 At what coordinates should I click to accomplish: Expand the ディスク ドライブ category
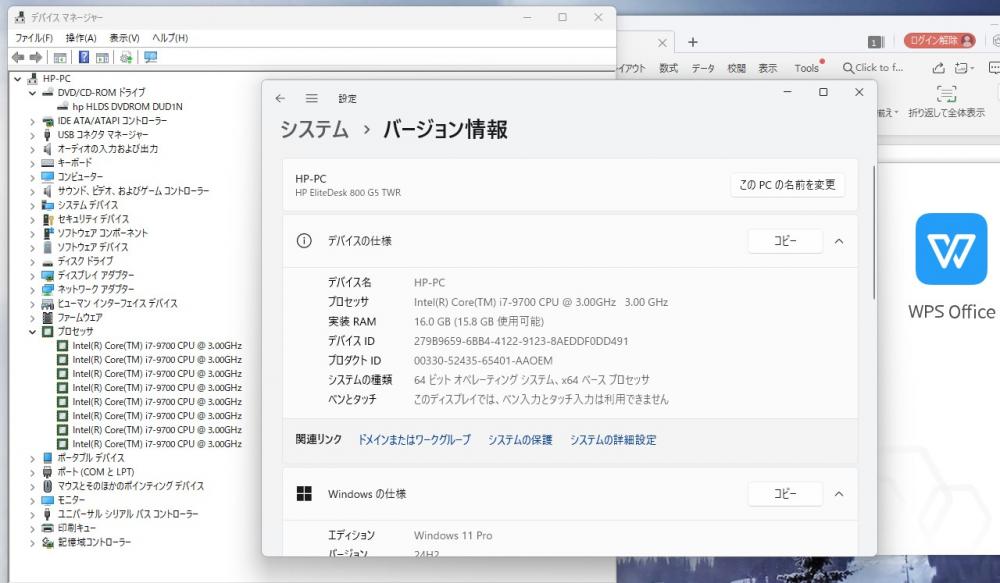tap(32, 262)
